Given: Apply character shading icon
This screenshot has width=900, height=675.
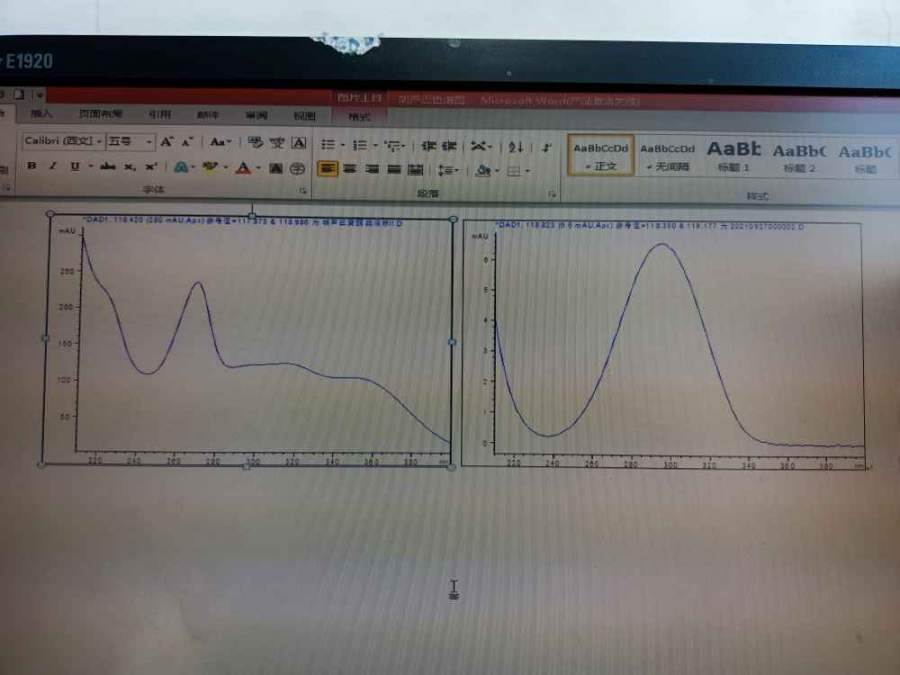Looking at the screenshot, I should [x=276, y=168].
